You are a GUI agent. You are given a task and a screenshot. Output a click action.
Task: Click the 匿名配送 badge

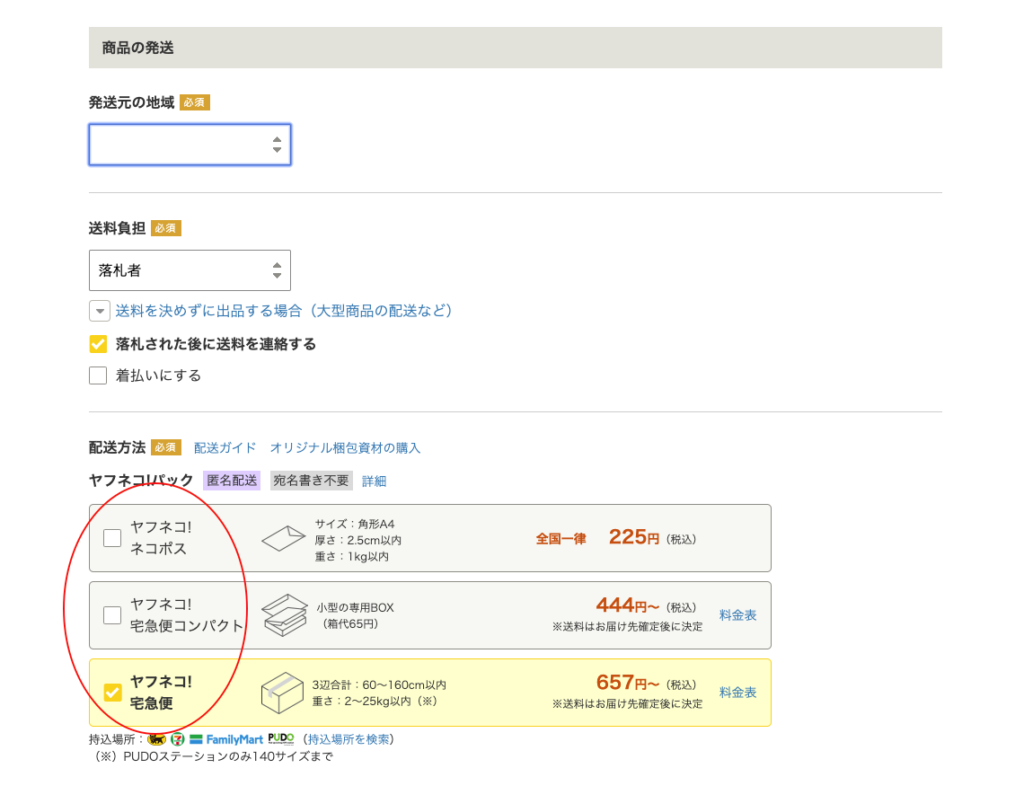(232, 480)
